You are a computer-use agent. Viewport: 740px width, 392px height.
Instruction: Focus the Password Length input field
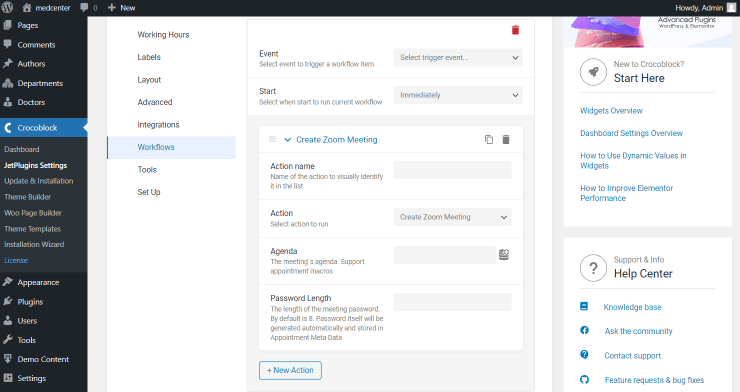[x=452, y=302]
